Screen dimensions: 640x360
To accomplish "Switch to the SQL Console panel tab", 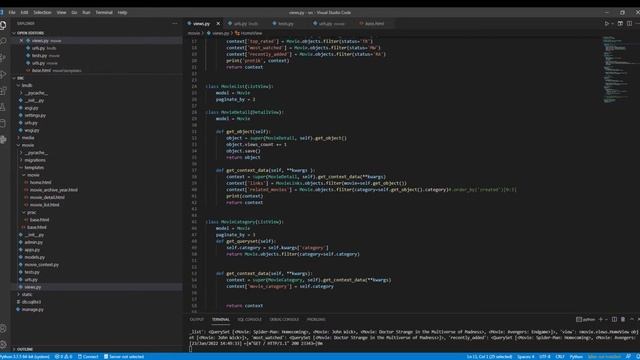I will 249,320.
